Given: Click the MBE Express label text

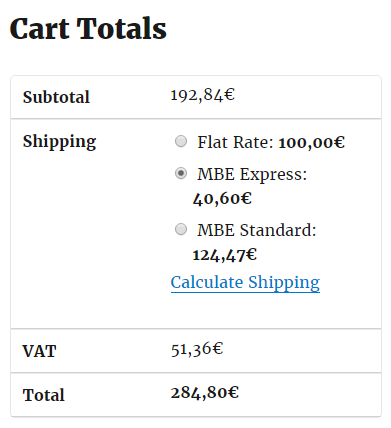Looking at the screenshot, I should click(x=252, y=174).
